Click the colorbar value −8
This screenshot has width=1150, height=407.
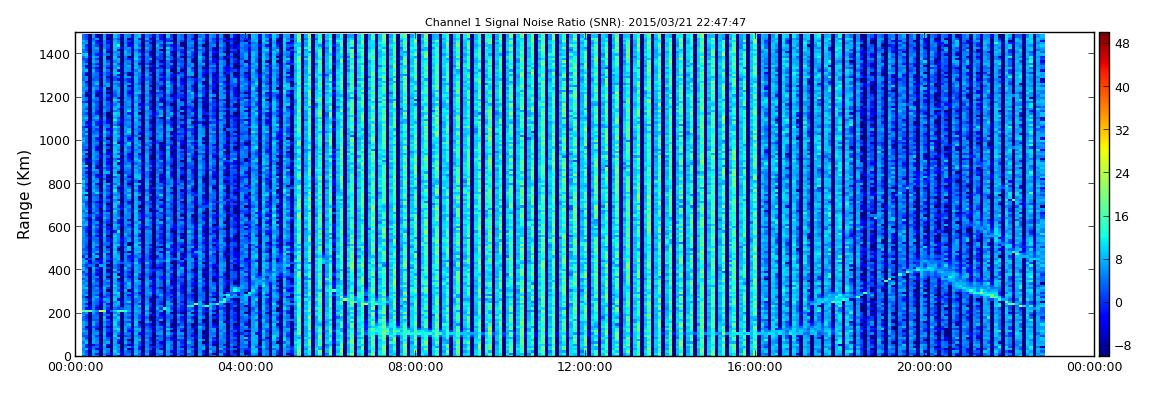coord(1122,345)
